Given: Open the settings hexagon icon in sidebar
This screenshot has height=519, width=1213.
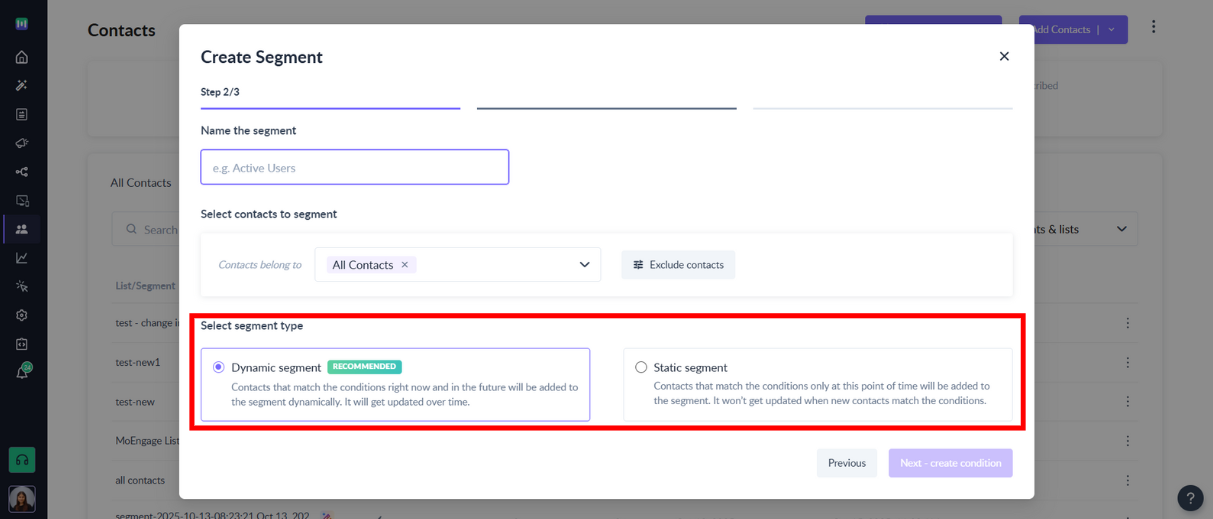Looking at the screenshot, I should tap(22, 315).
